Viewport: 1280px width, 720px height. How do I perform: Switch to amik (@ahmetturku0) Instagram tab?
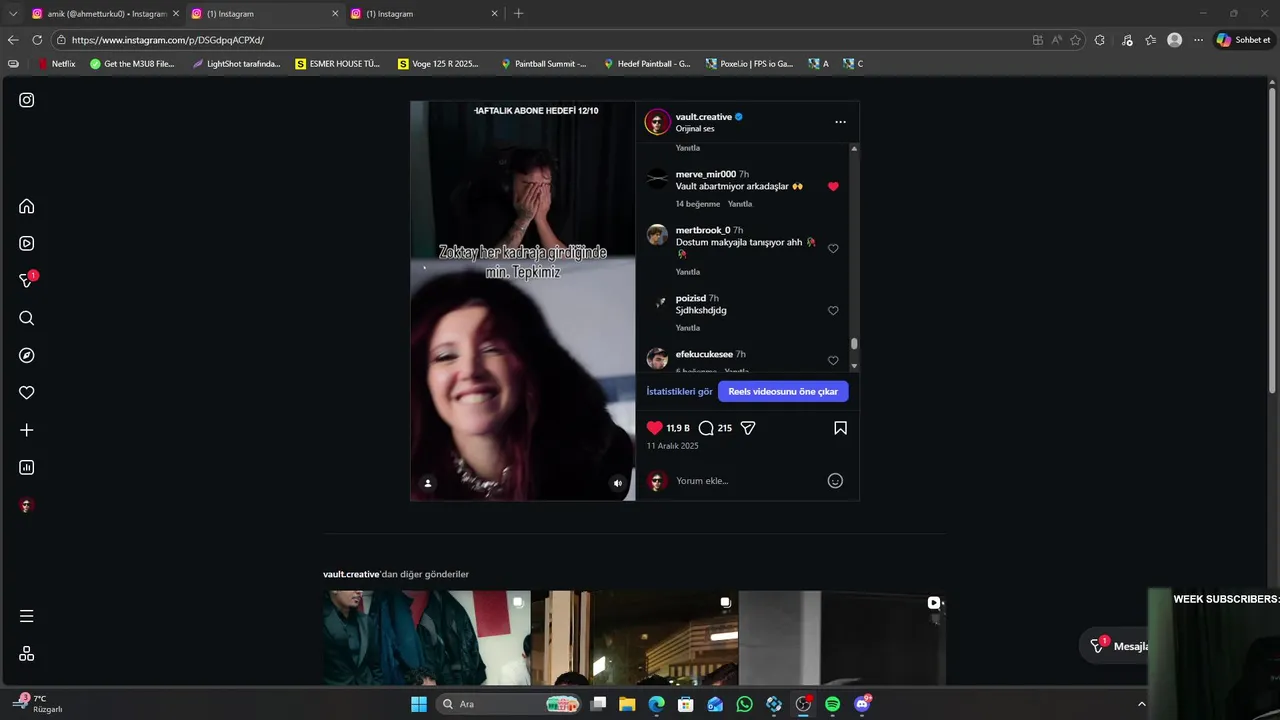click(x=107, y=14)
